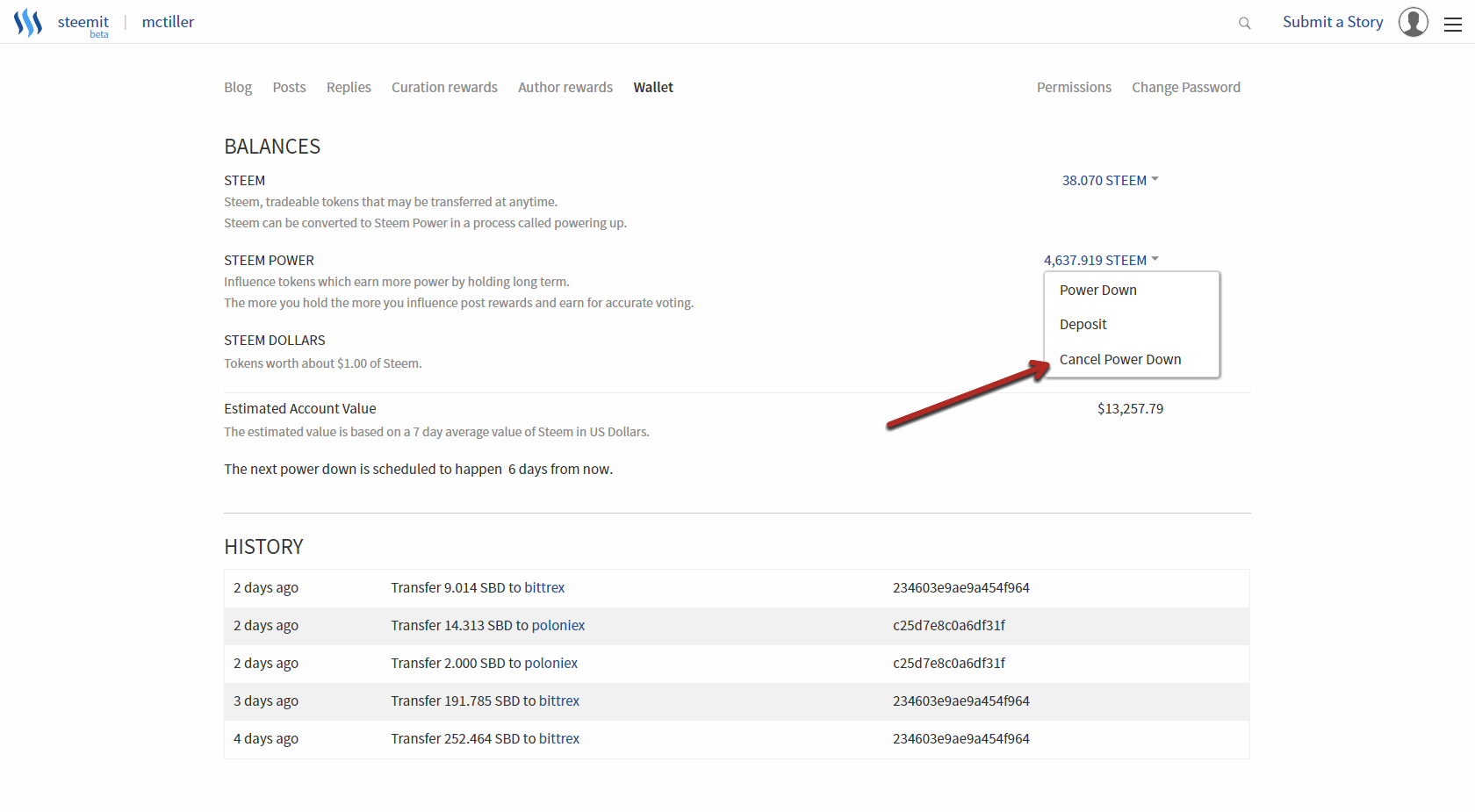Image resolution: width=1475 pixels, height=812 pixels.
Task: Collapse the 4,637.919 STEEM dropdown
Action: pyautogui.click(x=1101, y=260)
